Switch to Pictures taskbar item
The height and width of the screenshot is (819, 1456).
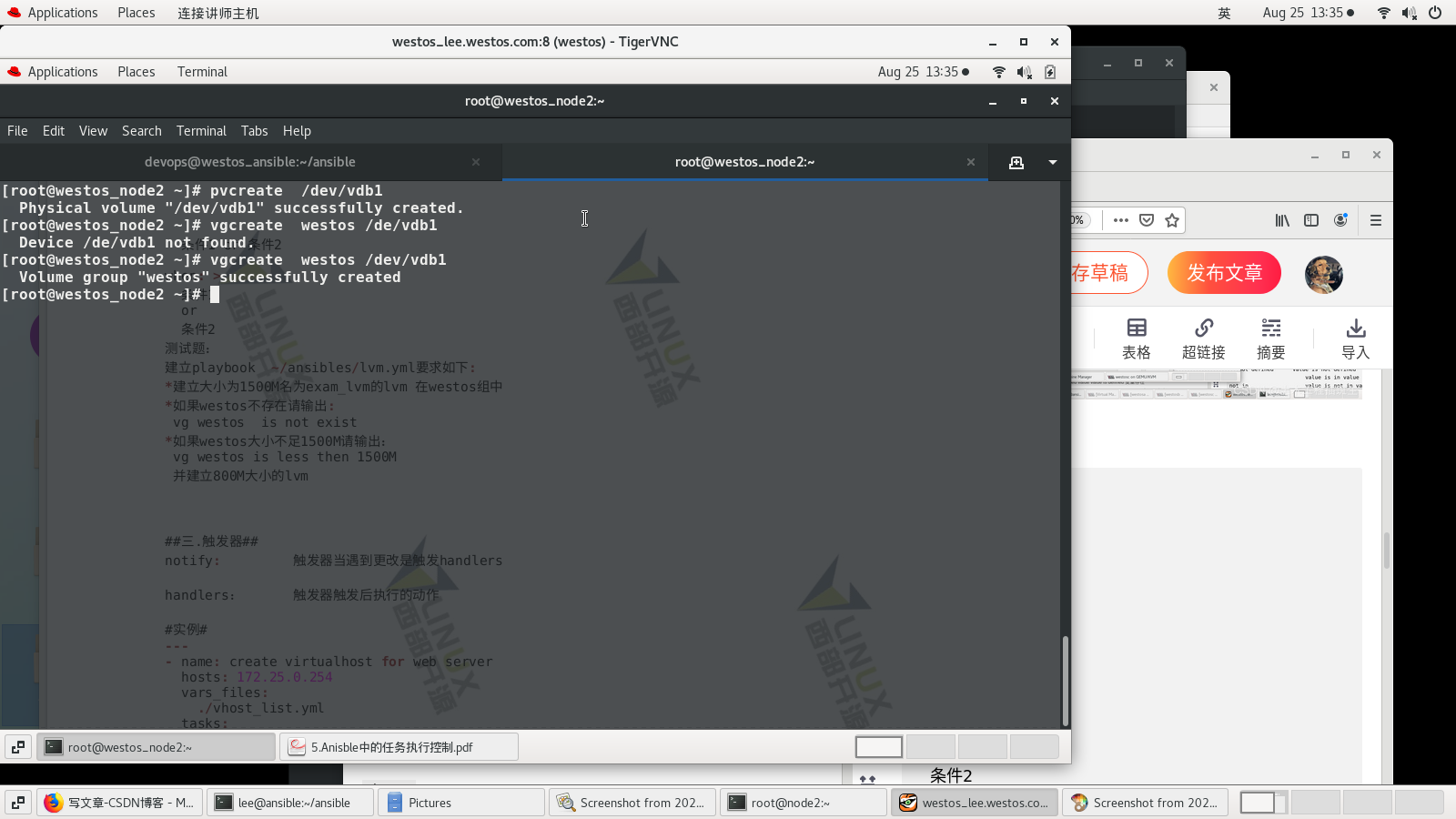pyautogui.click(x=461, y=803)
